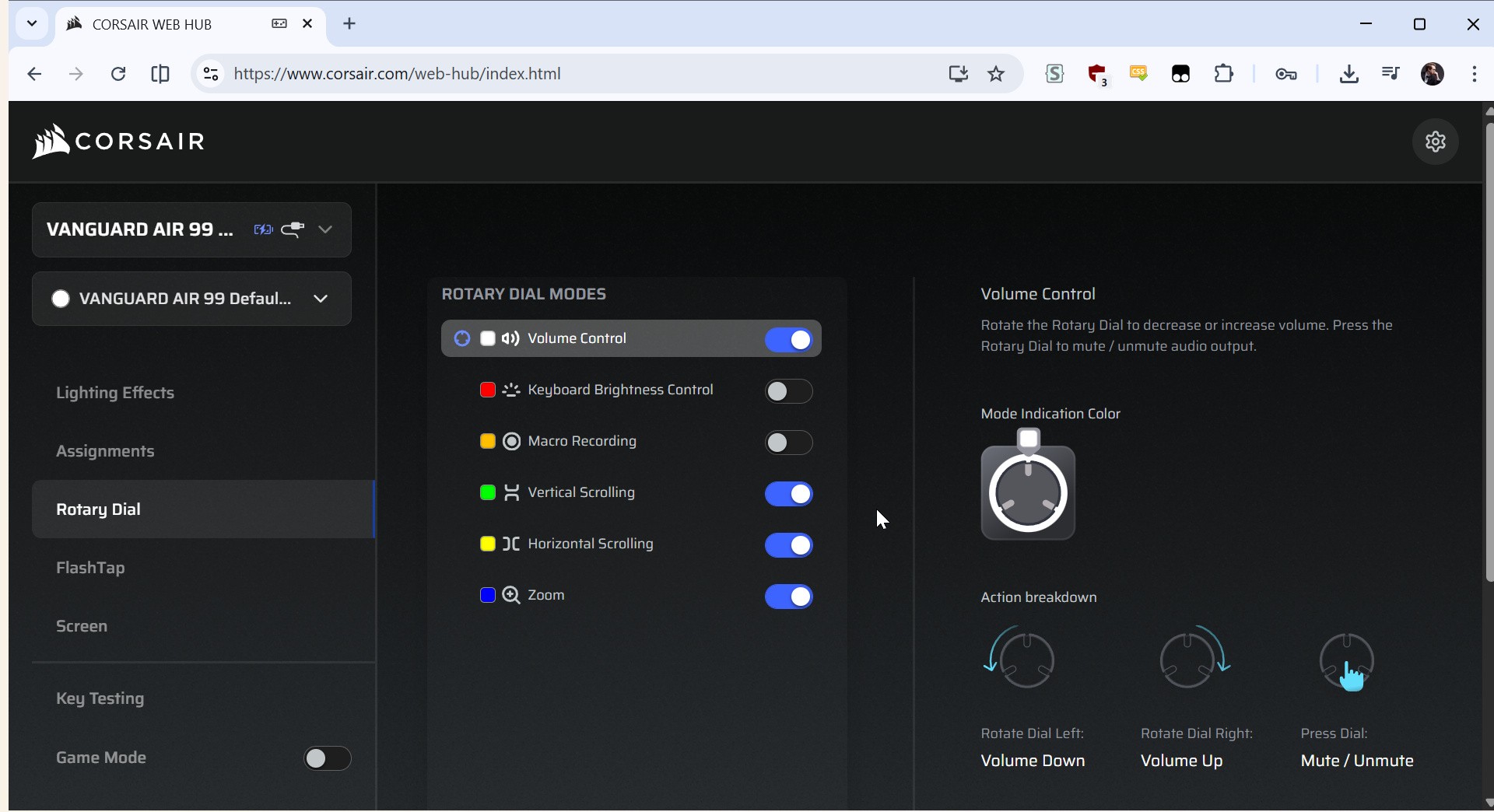1494x812 pixels.
Task: Click the Press Dial hand icon
Action: [1347, 662]
